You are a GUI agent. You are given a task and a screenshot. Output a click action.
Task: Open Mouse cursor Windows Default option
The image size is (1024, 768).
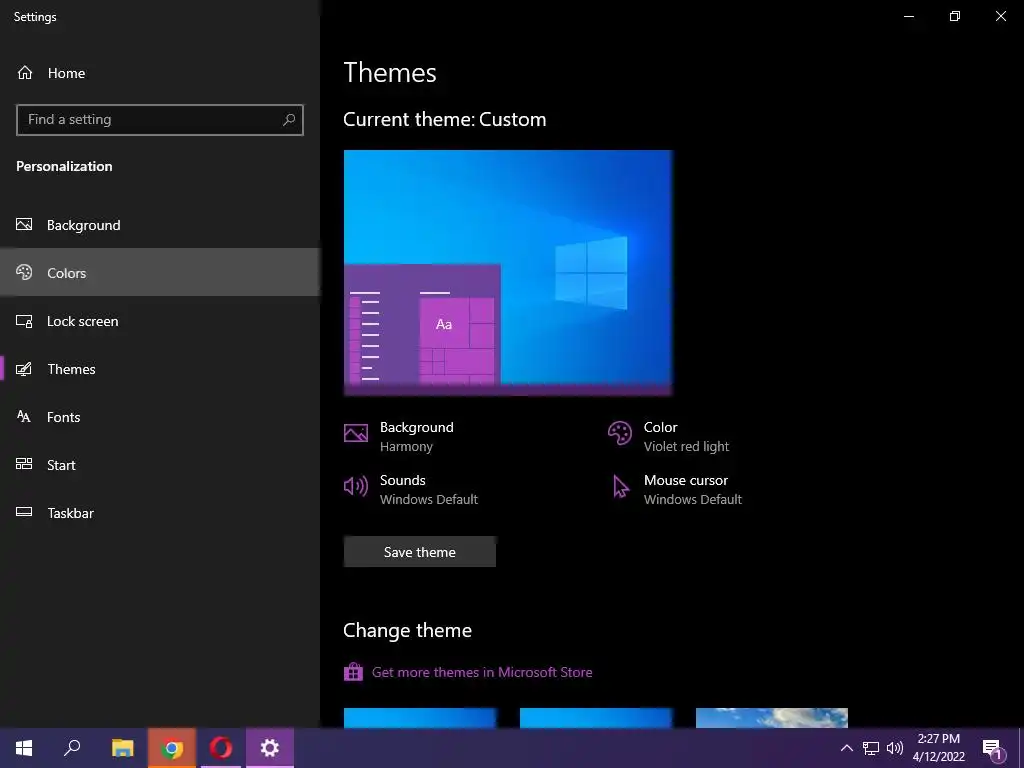[675, 489]
